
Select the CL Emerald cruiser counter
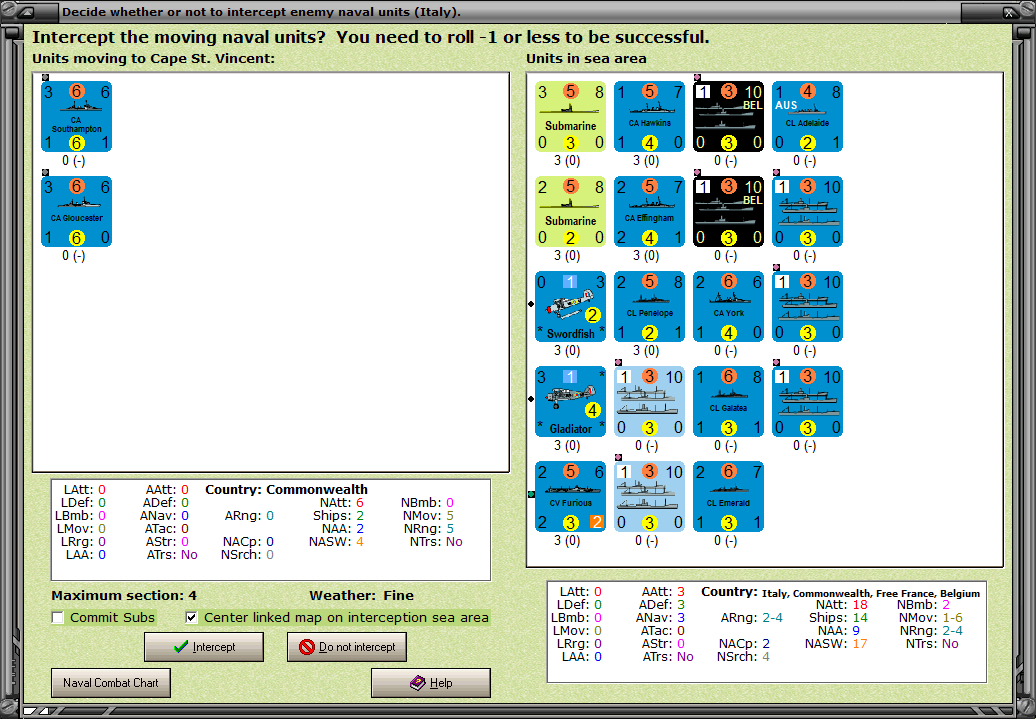[x=729, y=496]
